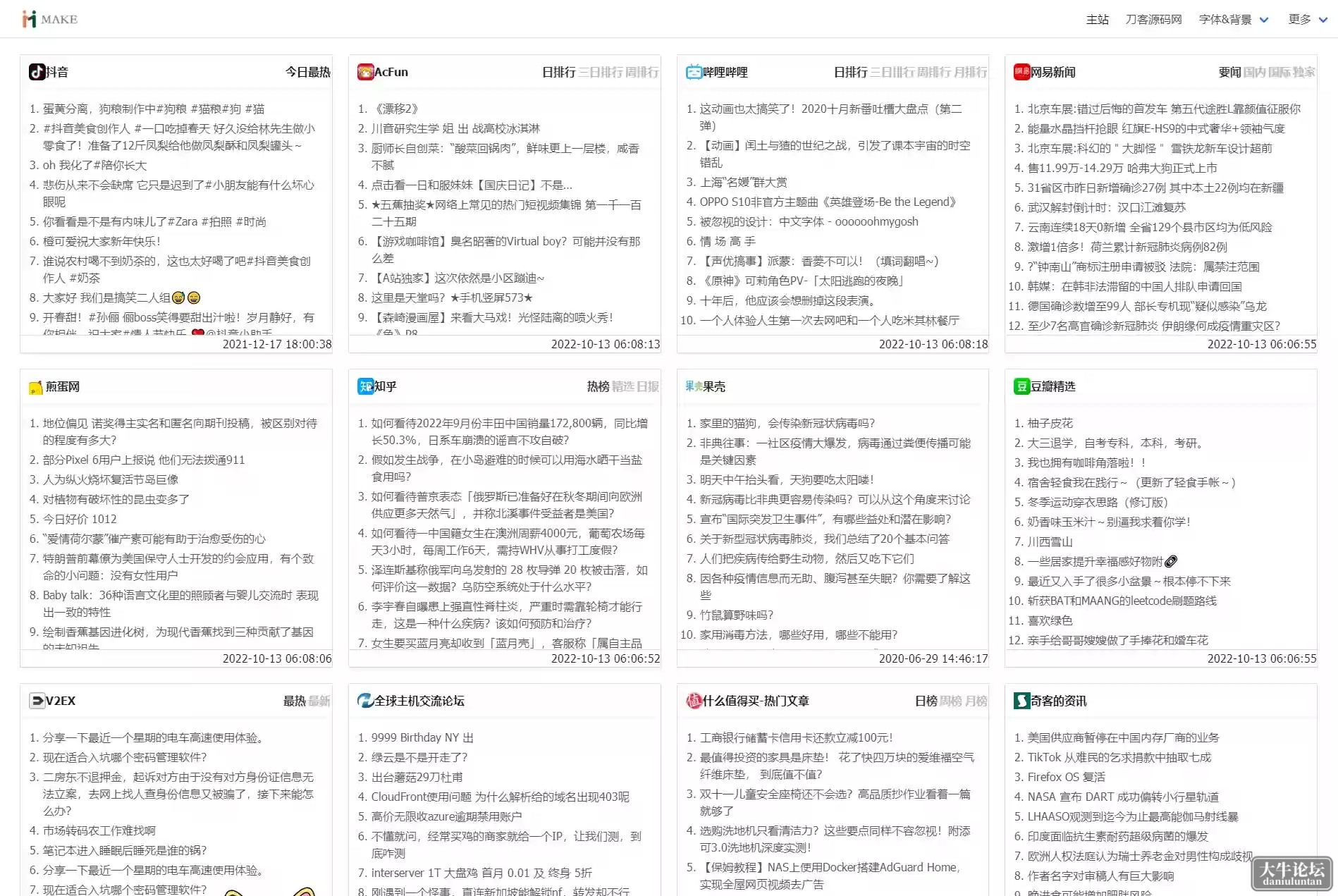Click the Zhihu blue icon

click(x=365, y=386)
